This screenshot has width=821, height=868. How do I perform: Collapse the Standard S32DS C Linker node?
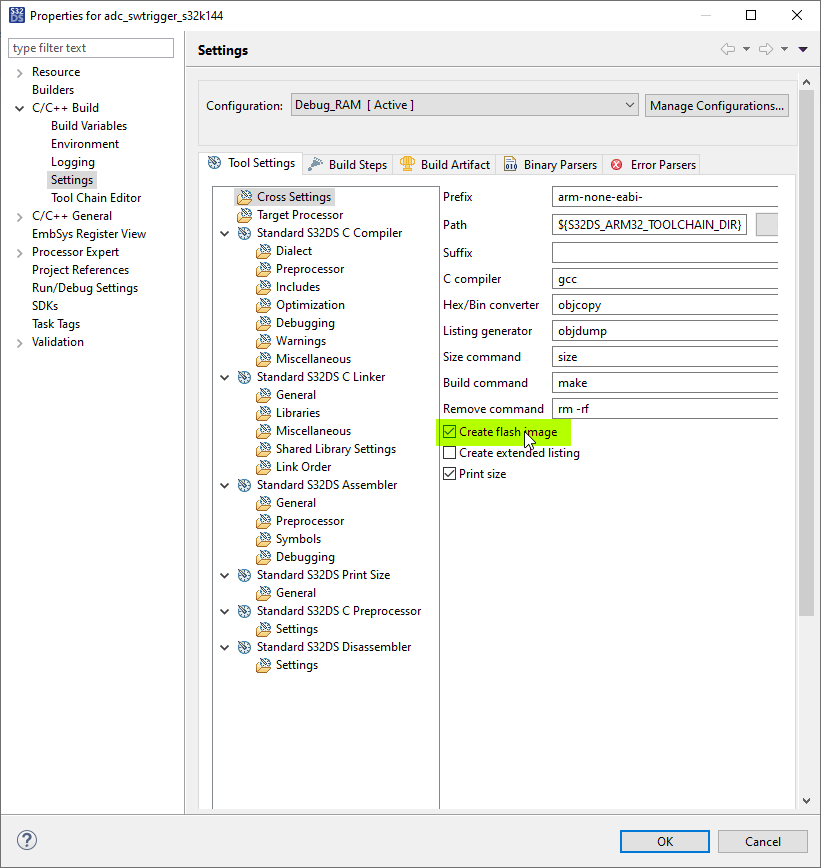[225, 378]
